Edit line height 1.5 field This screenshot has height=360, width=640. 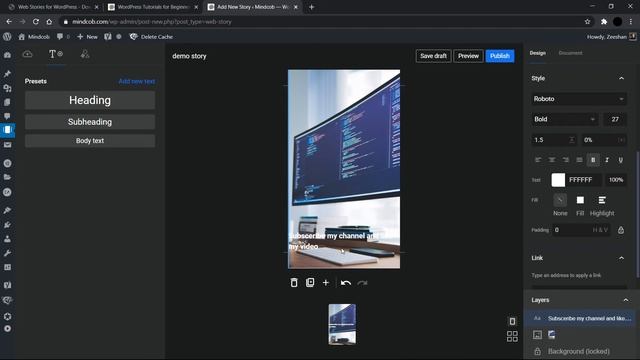click(555, 140)
